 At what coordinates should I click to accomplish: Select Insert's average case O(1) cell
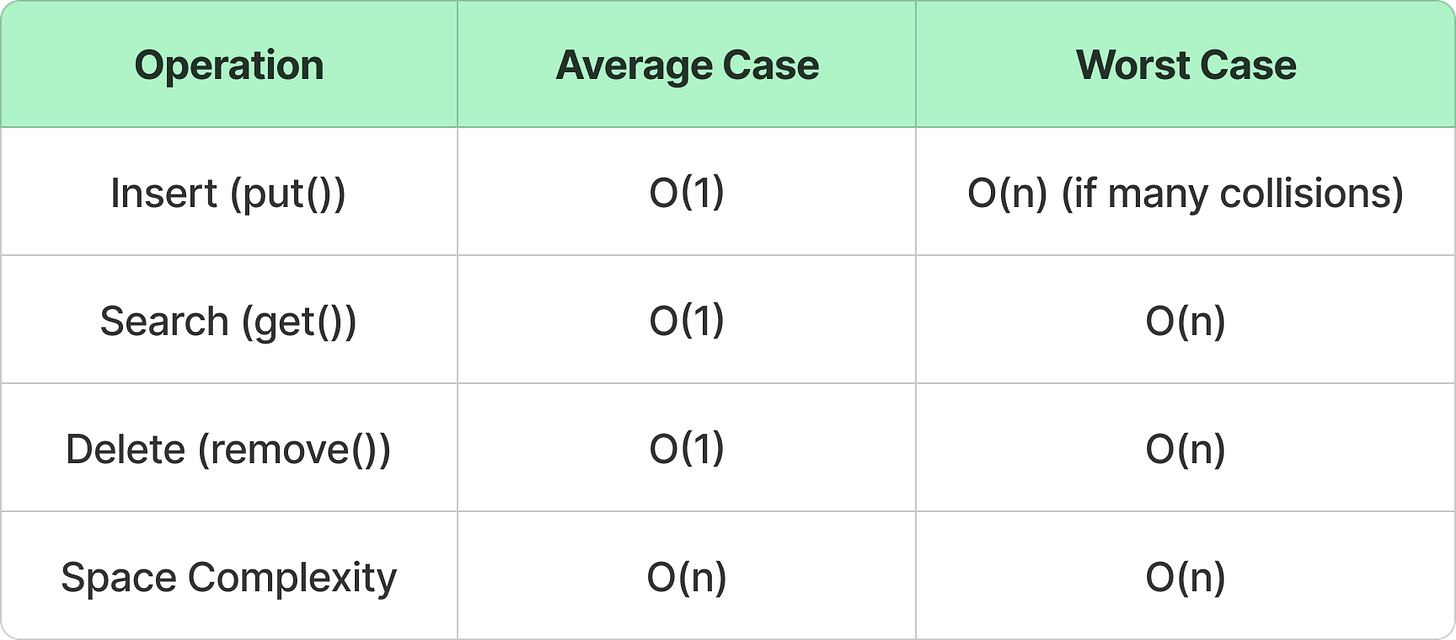[x=687, y=193]
